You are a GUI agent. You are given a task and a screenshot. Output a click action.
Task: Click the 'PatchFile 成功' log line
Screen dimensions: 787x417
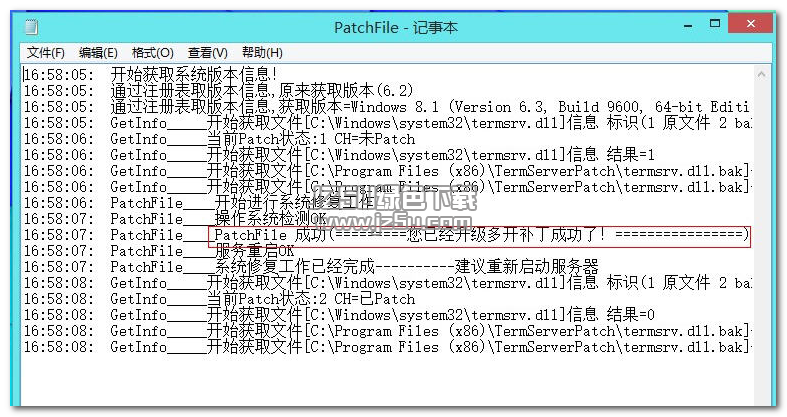[x=386, y=235]
